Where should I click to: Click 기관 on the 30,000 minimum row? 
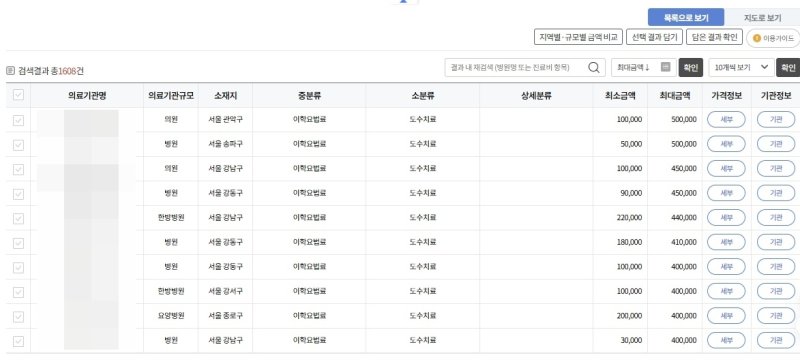776,340
